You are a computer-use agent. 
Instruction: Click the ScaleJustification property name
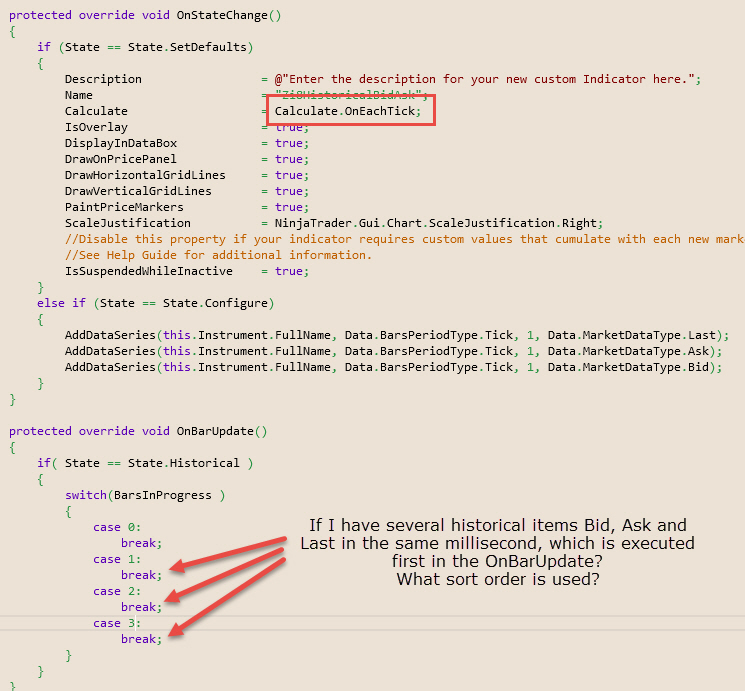128,223
